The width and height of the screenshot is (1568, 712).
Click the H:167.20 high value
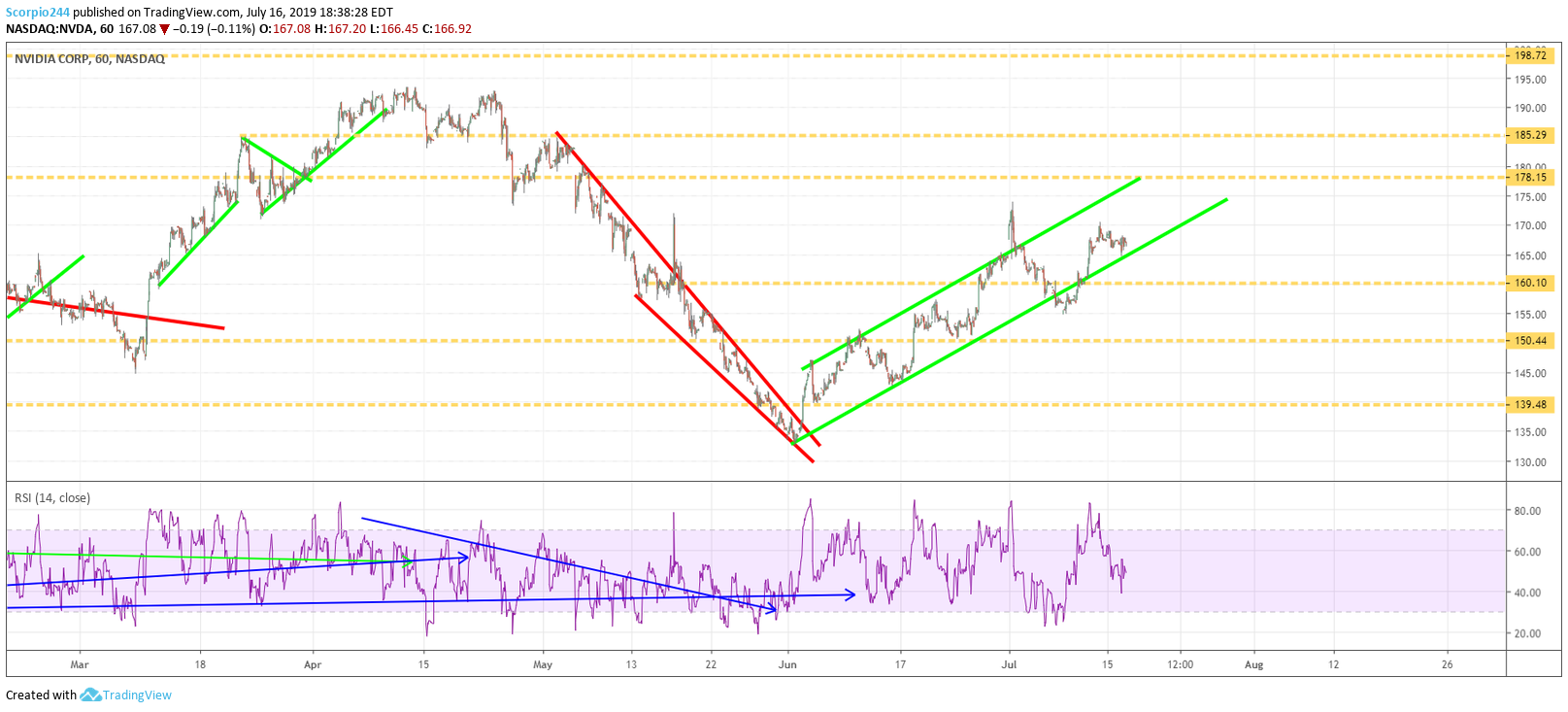[x=341, y=29]
